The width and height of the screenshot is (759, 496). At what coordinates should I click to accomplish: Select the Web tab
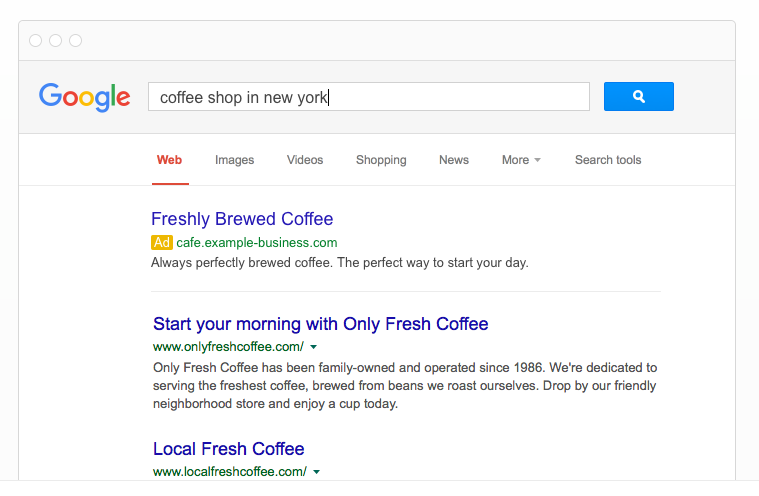(x=169, y=160)
